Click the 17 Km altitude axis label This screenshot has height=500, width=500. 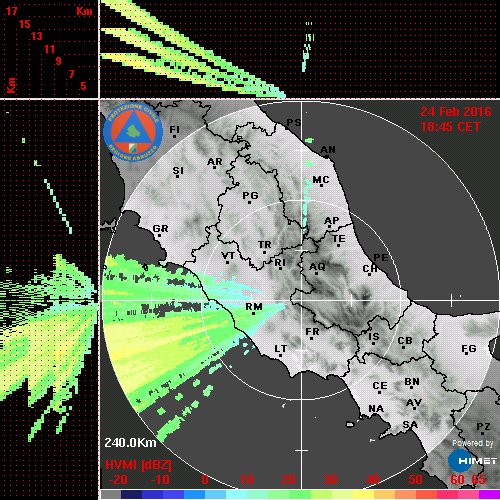[x=11, y=11]
